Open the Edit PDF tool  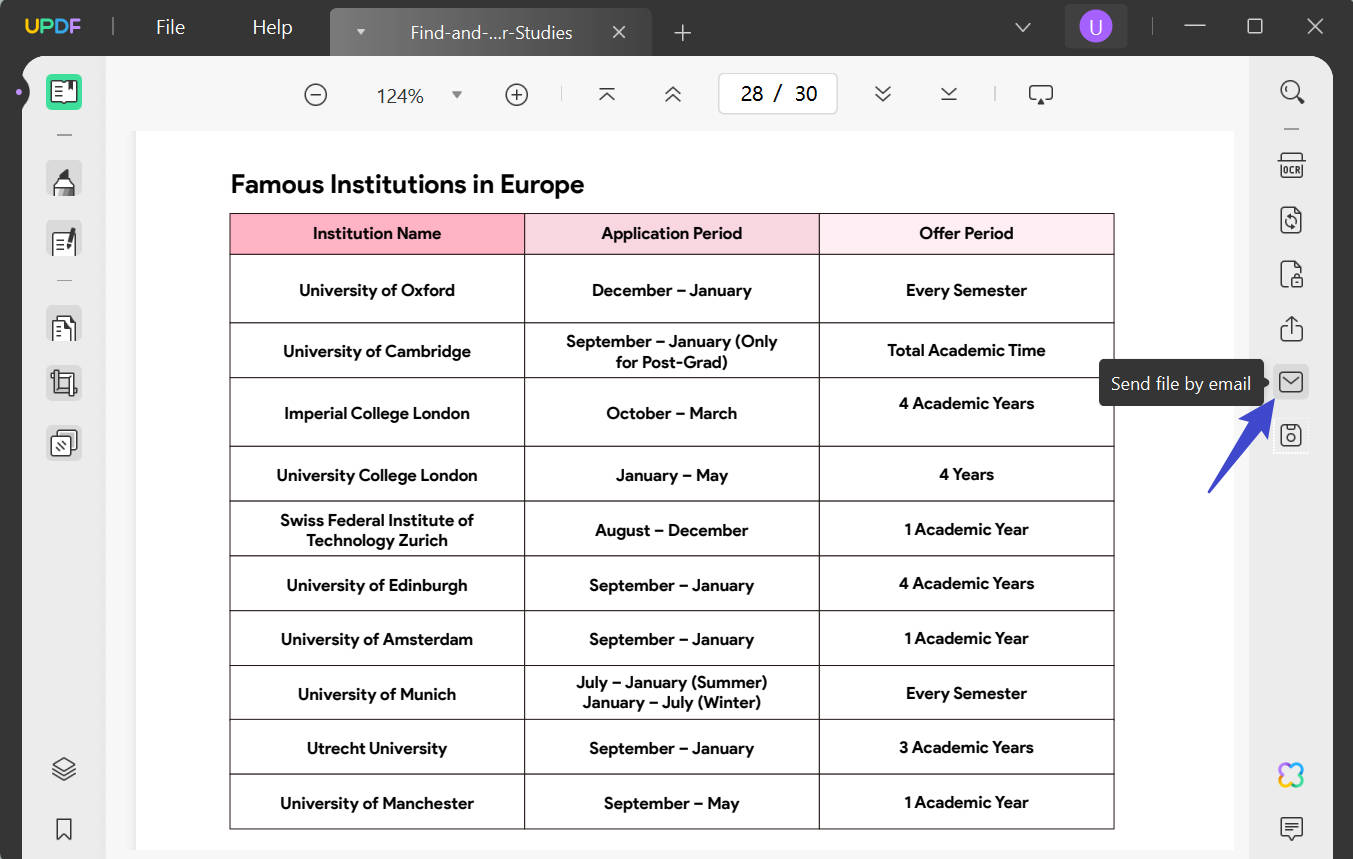pyautogui.click(x=64, y=240)
